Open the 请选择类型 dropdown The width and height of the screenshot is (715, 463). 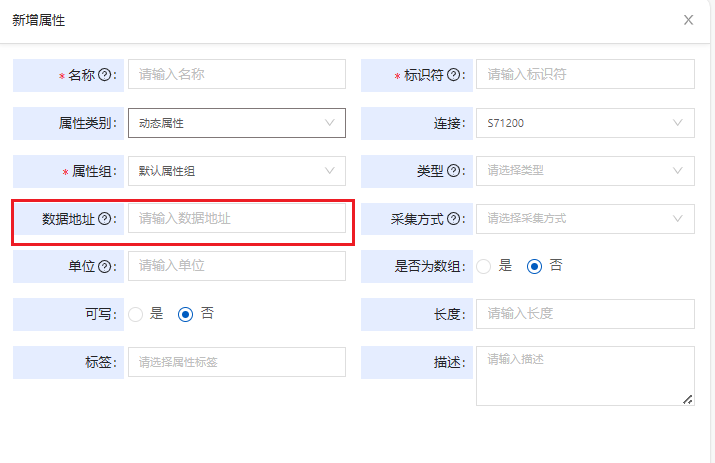pyautogui.click(x=585, y=171)
